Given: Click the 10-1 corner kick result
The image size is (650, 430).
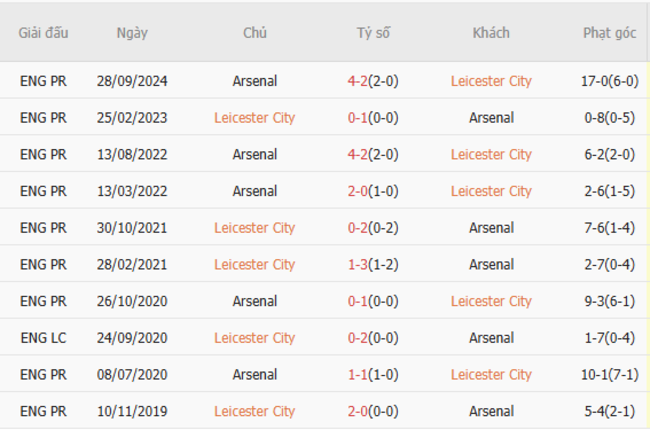Looking at the screenshot, I should tap(598, 374).
